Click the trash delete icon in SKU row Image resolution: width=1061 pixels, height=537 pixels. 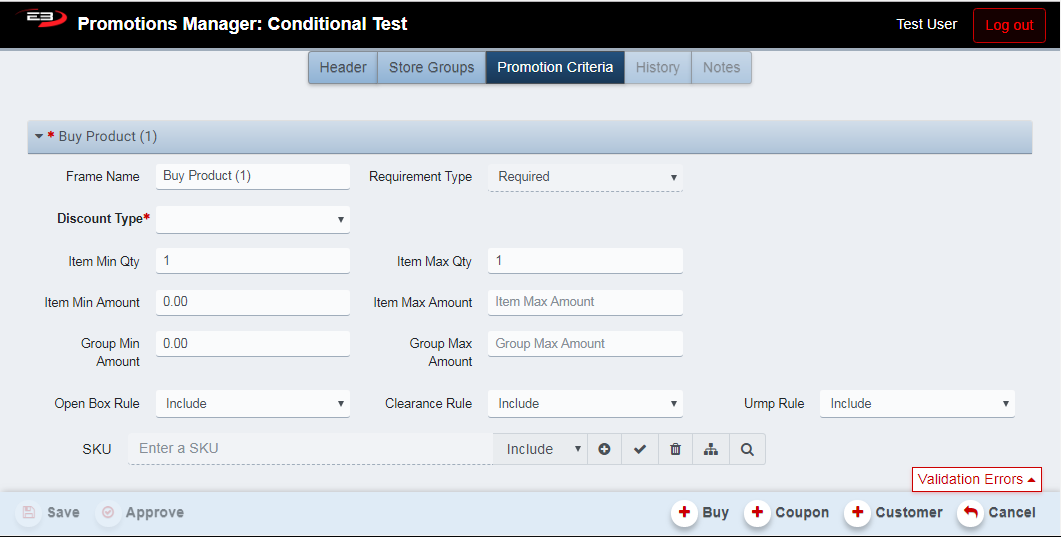(675, 449)
